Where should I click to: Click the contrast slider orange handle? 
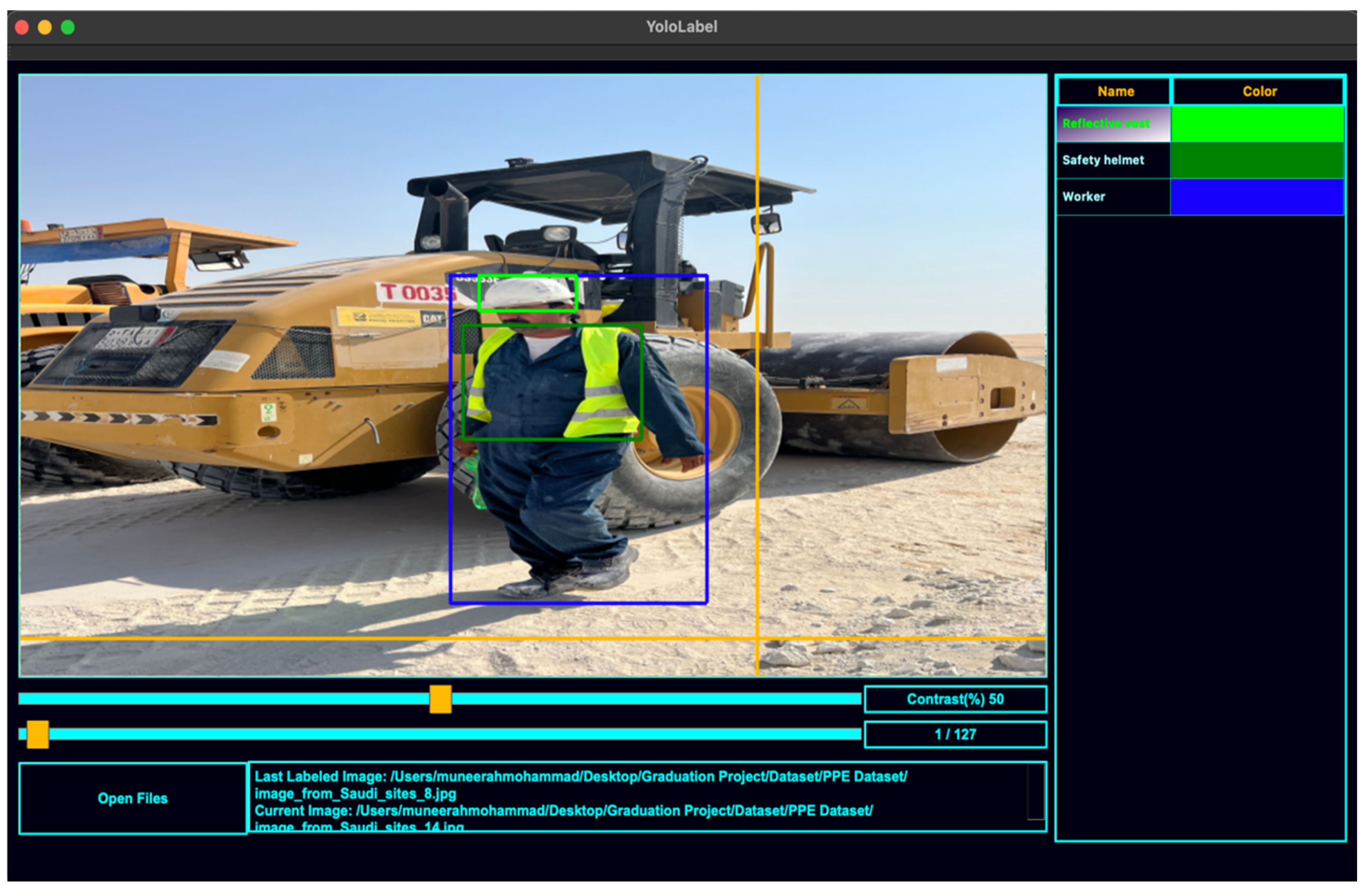tap(440, 700)
